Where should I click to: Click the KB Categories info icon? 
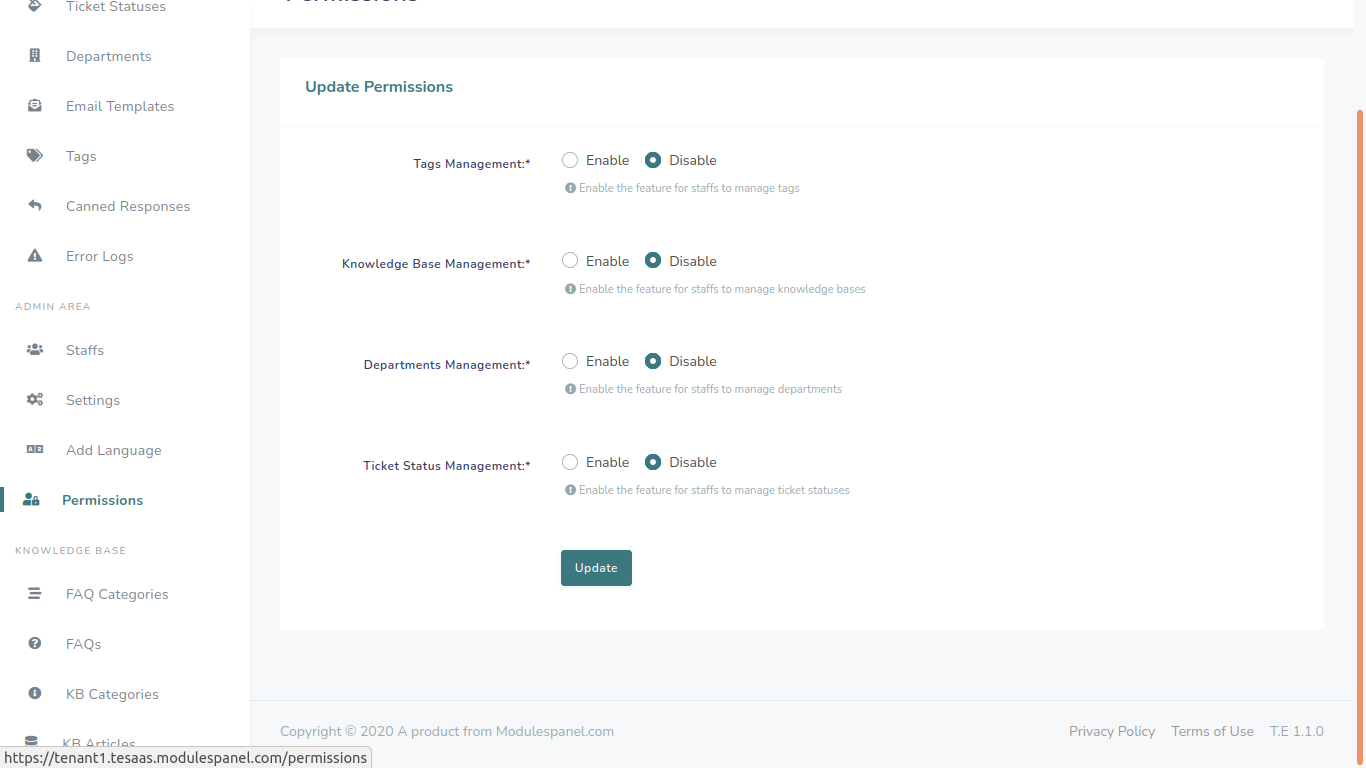tap(34, 693)
